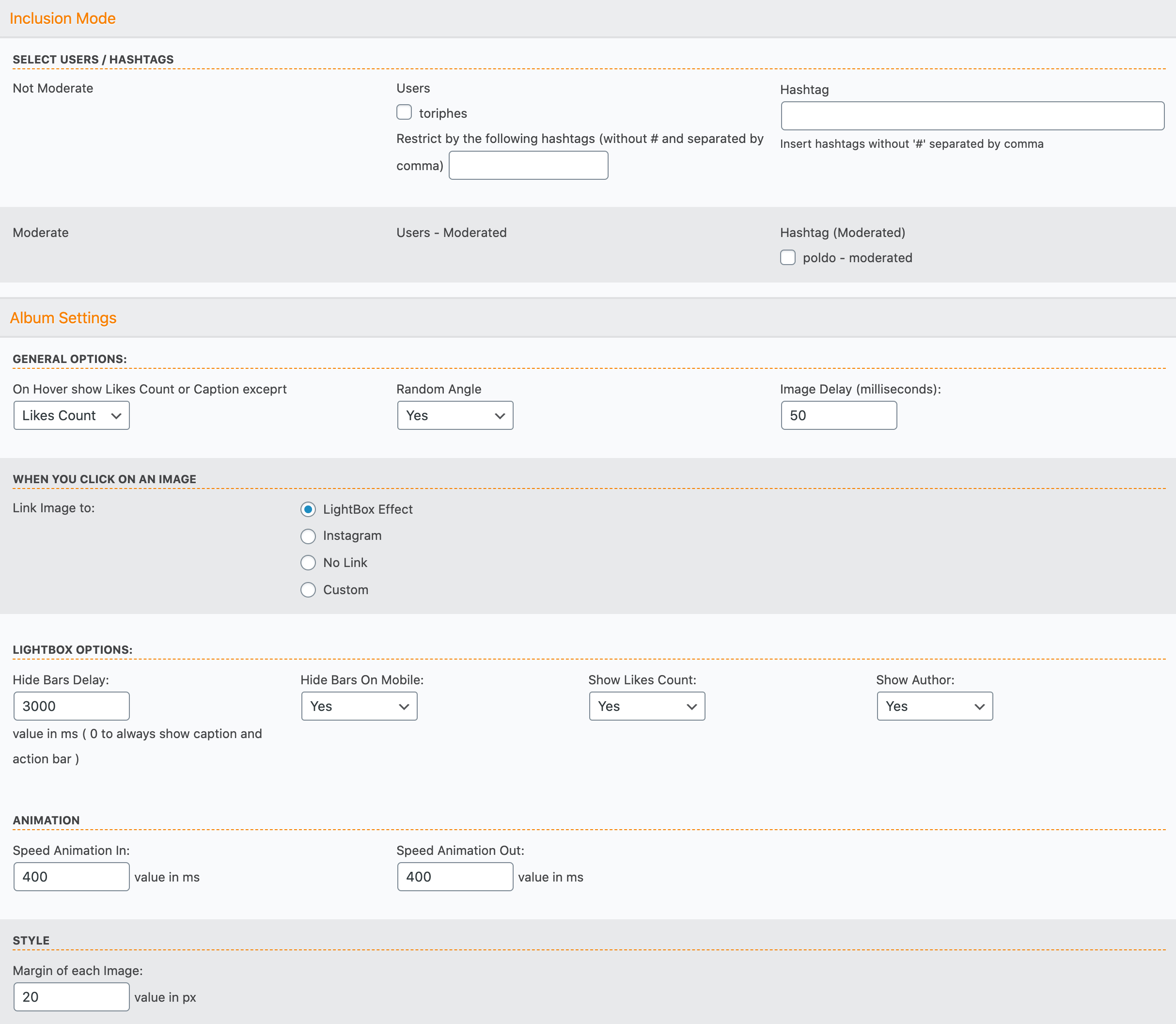Image resolution: width=1176 pixels, height=1024 pixels.
Task: Click the Image Delay milliseconds field
Action: [838, 415]
